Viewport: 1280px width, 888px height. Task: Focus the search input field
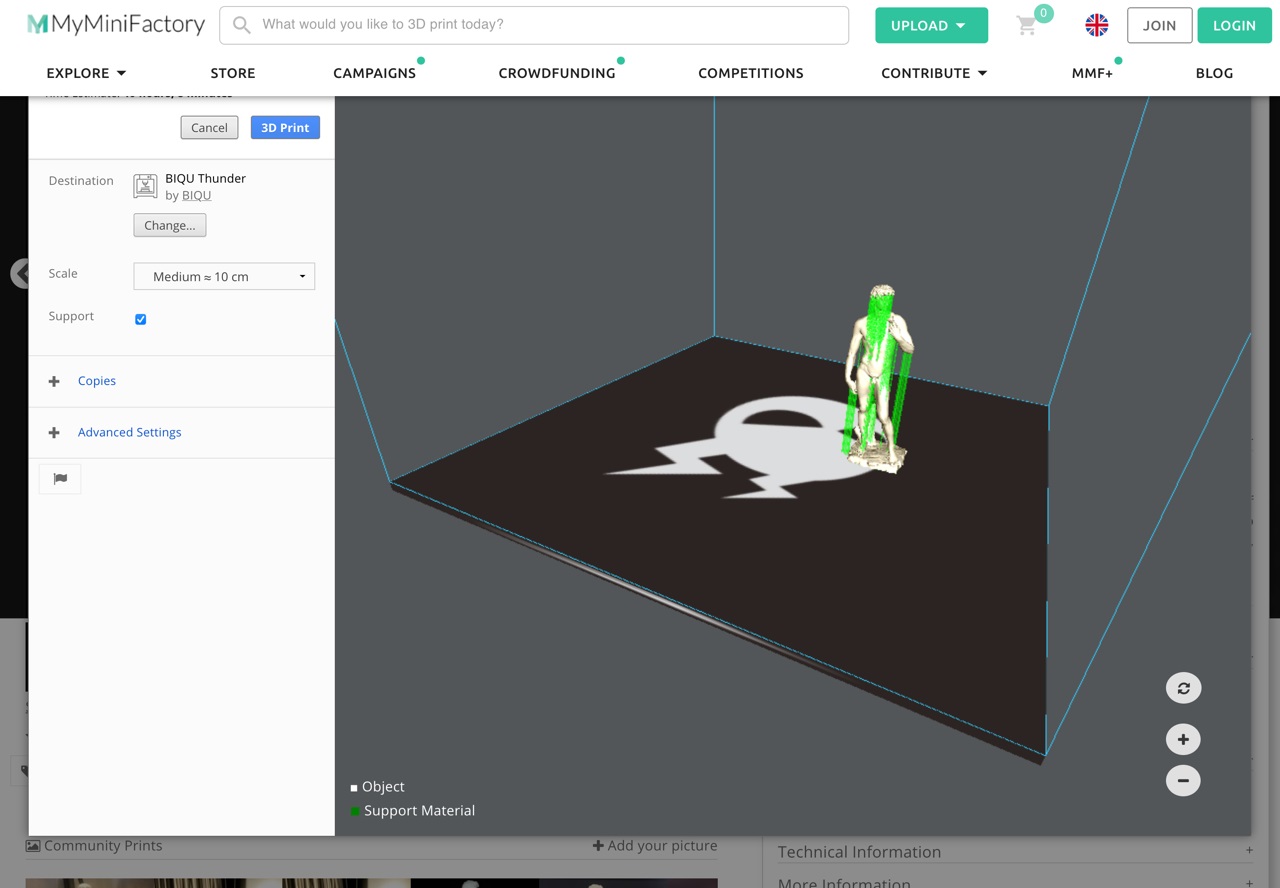pyautogui.click(x=534, y=25)
